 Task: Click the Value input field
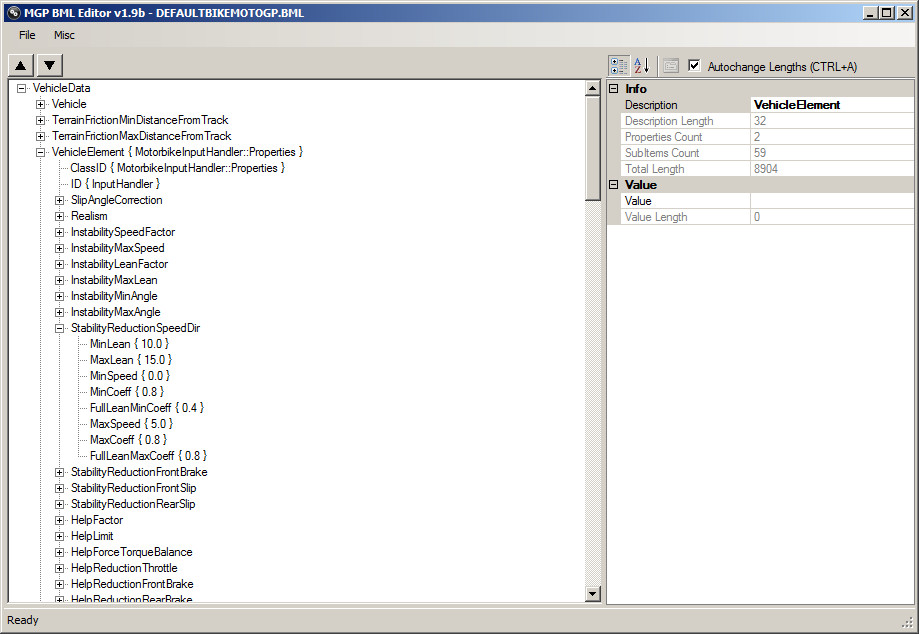(x=830, y=200)
